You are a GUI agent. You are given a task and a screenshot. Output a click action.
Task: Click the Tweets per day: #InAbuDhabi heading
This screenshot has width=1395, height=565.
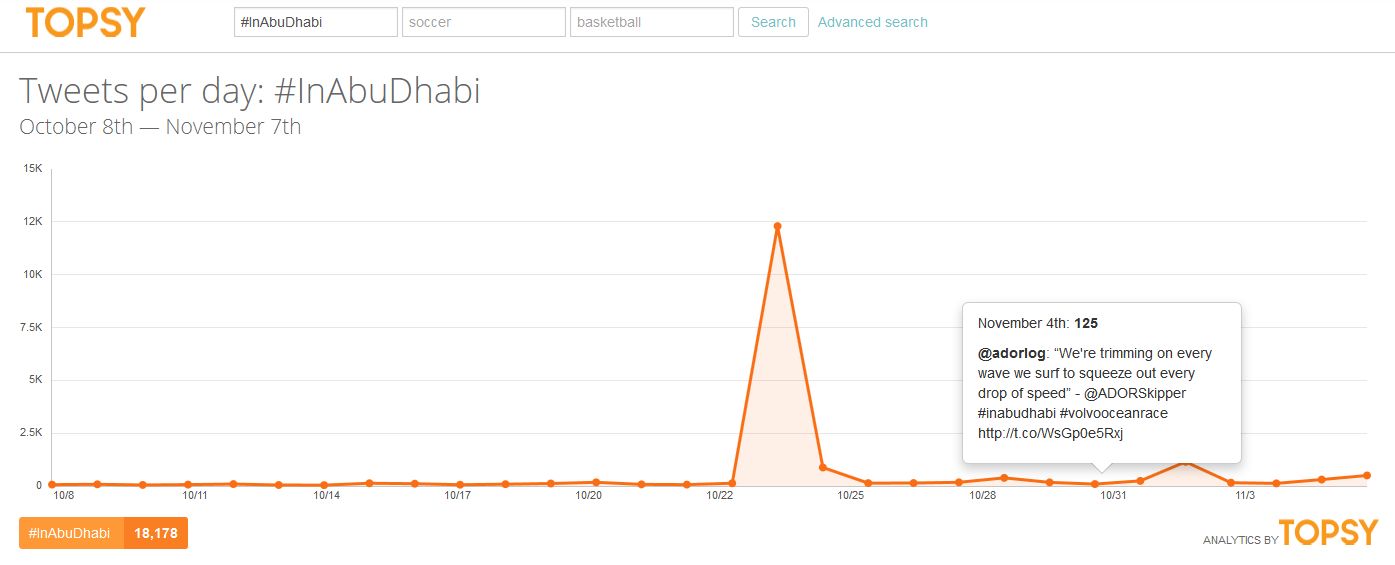coord(250,91)
